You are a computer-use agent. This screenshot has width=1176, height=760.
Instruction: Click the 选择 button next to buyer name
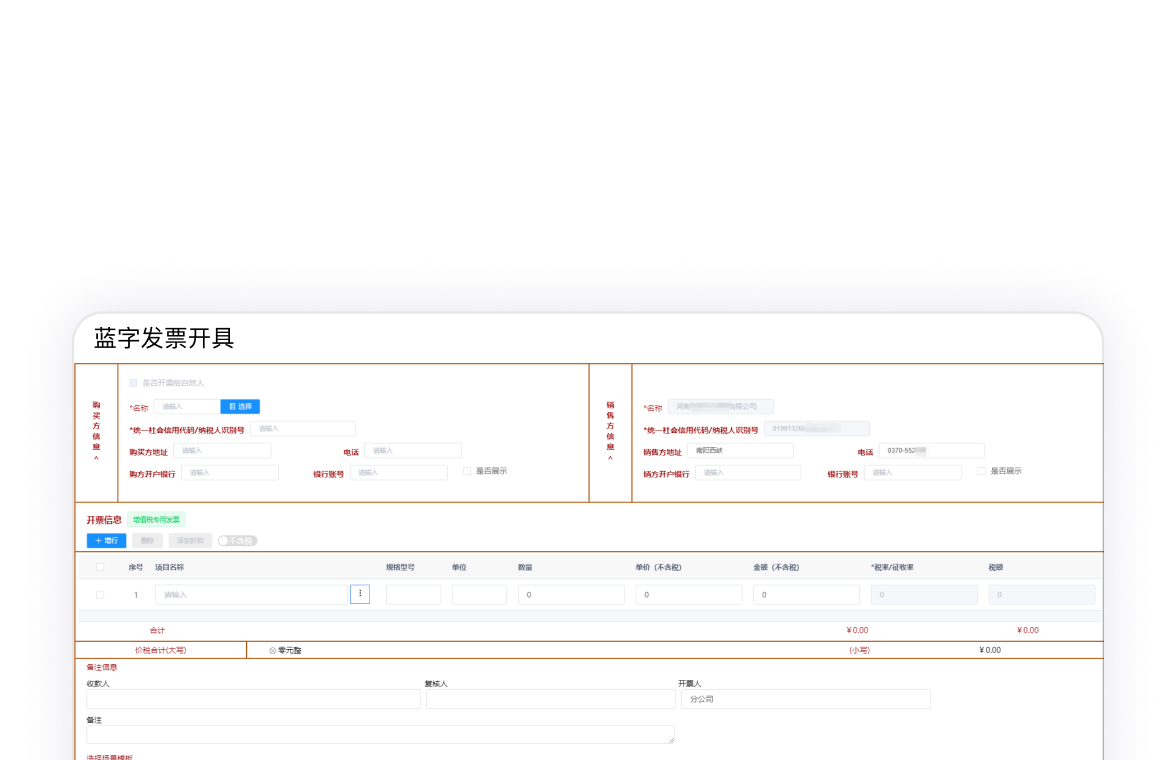[x=240, y=407]
